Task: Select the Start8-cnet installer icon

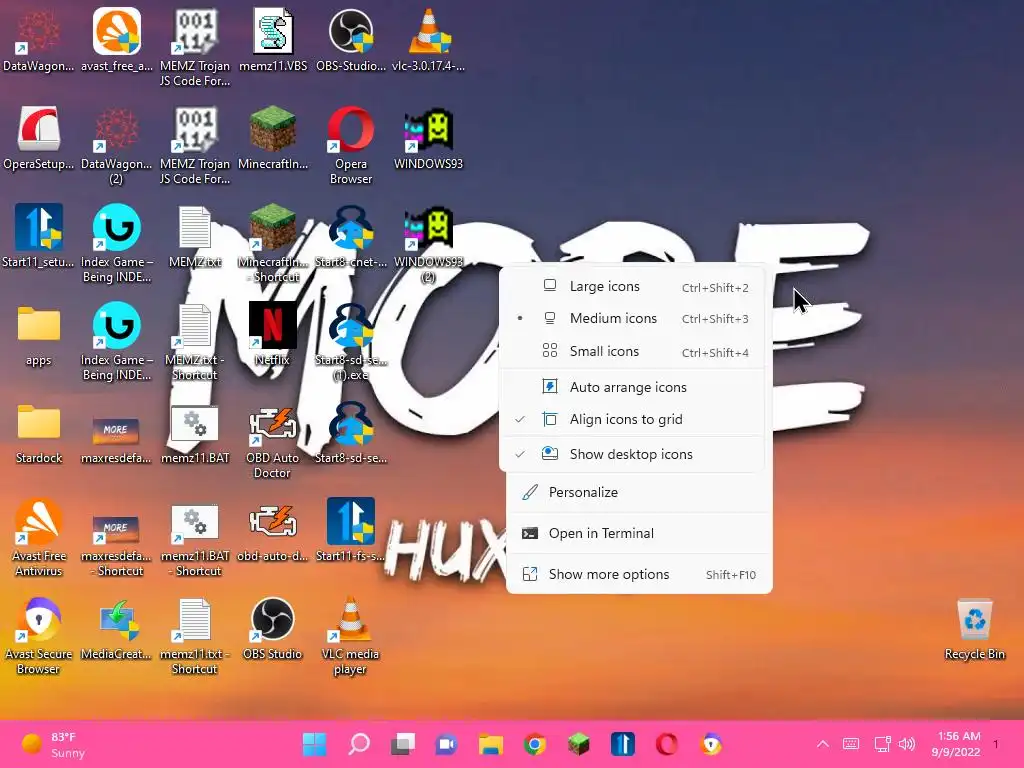Action: (351, 236)
